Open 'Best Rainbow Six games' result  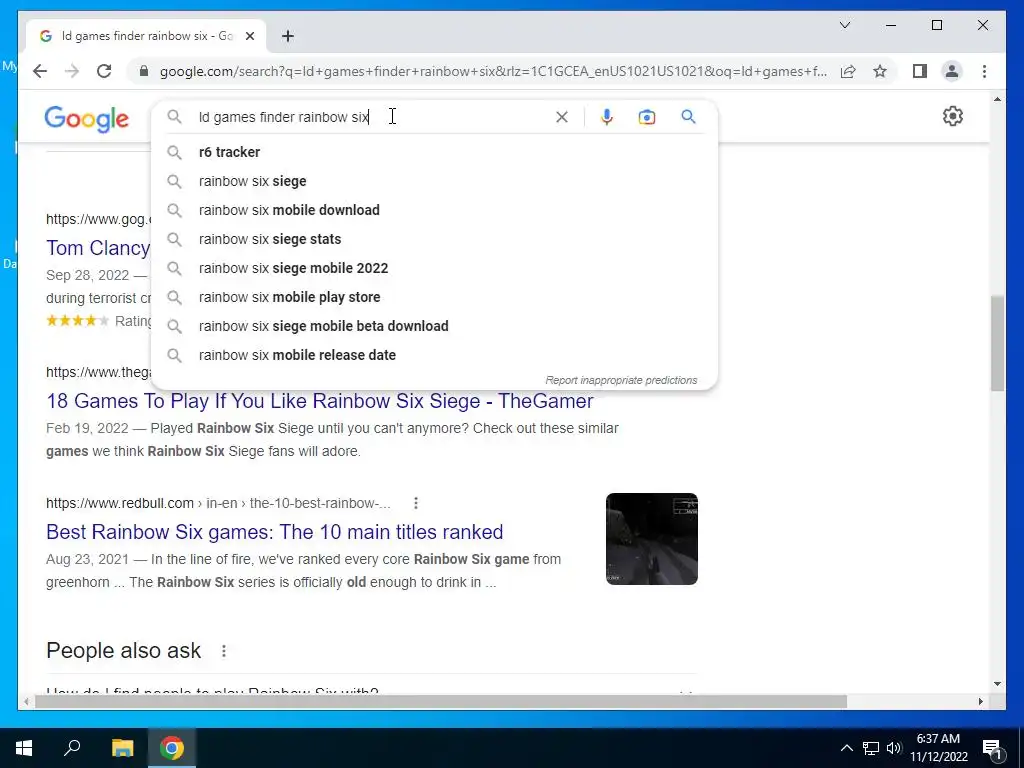(274, 532)
